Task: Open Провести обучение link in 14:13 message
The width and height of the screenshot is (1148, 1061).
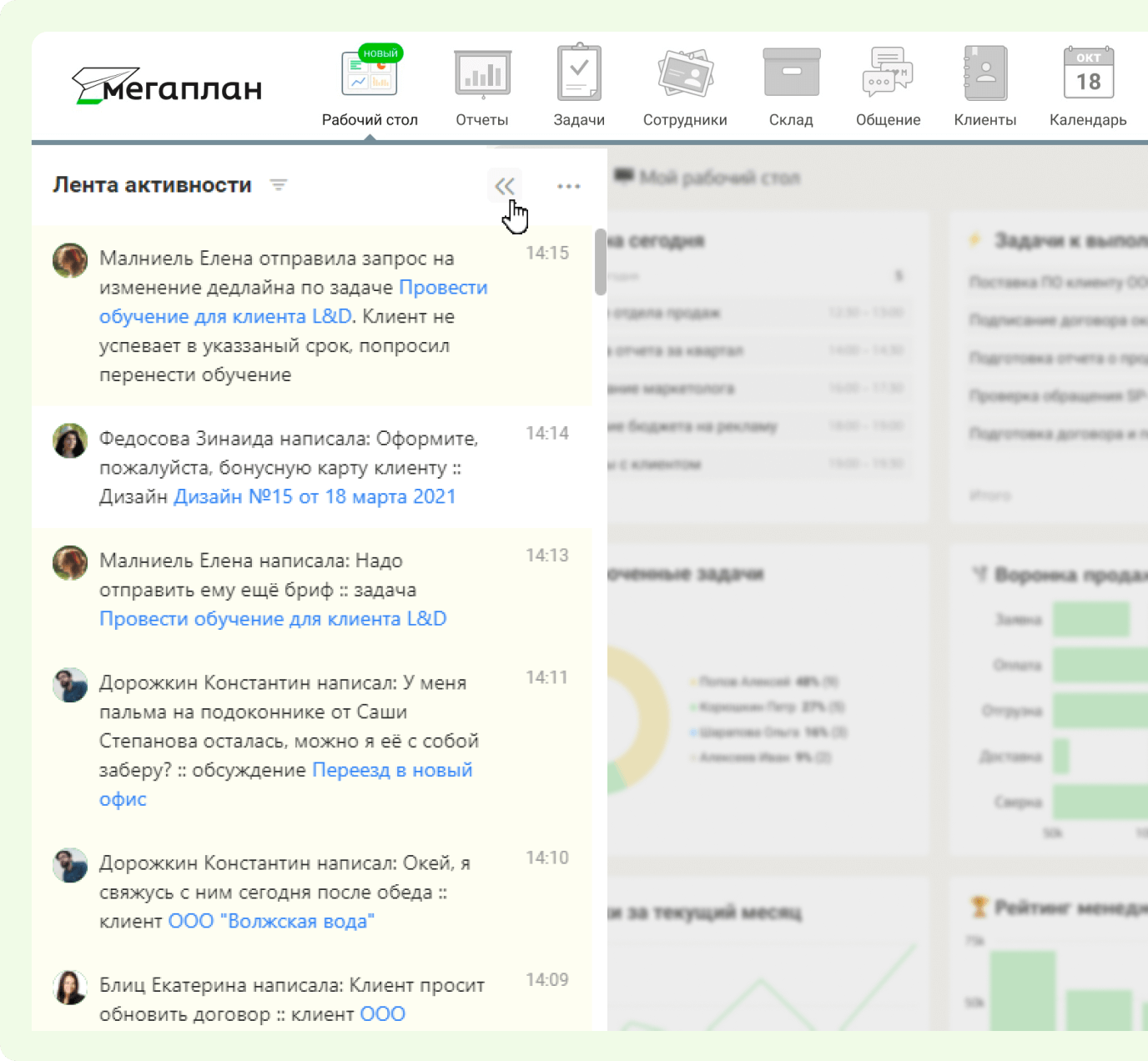Action: [x=273, y=619]
